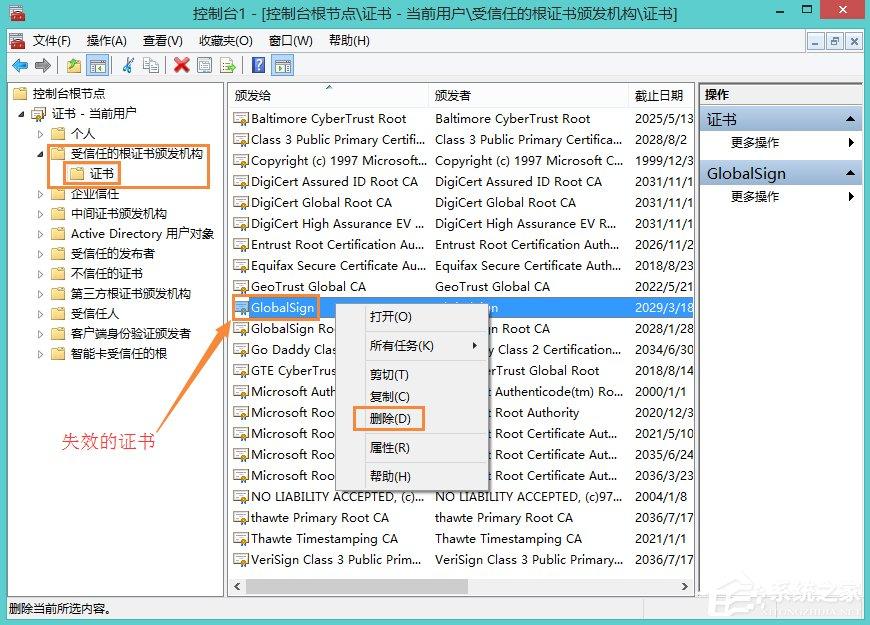Expand the 企业信任 folder arrow
The image size is (870, 625).
[41, 194]
